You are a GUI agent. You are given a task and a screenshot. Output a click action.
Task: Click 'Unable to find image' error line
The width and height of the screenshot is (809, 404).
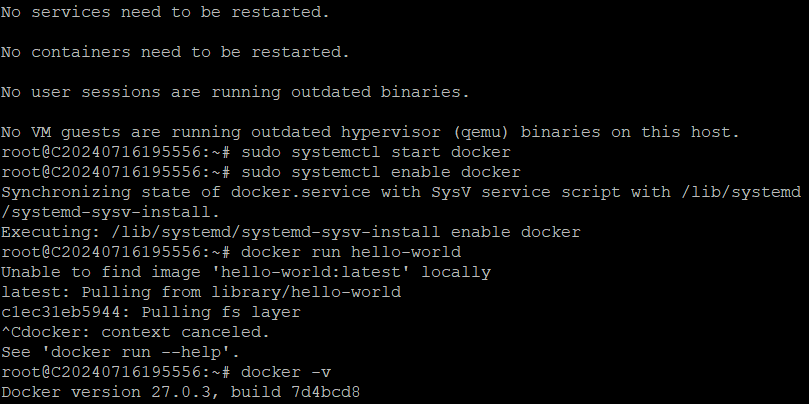(246, 272)
